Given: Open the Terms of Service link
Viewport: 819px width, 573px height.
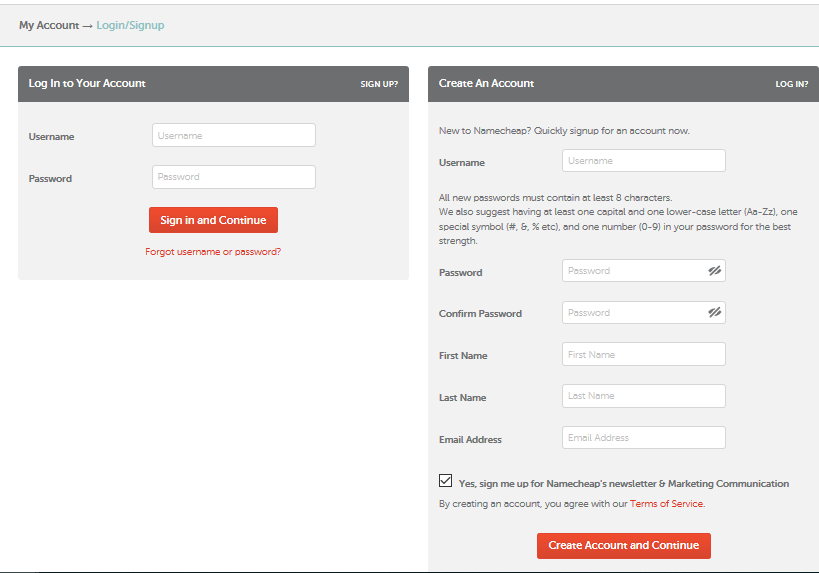Looking at the screenshot, I should [x=666, y=504].
